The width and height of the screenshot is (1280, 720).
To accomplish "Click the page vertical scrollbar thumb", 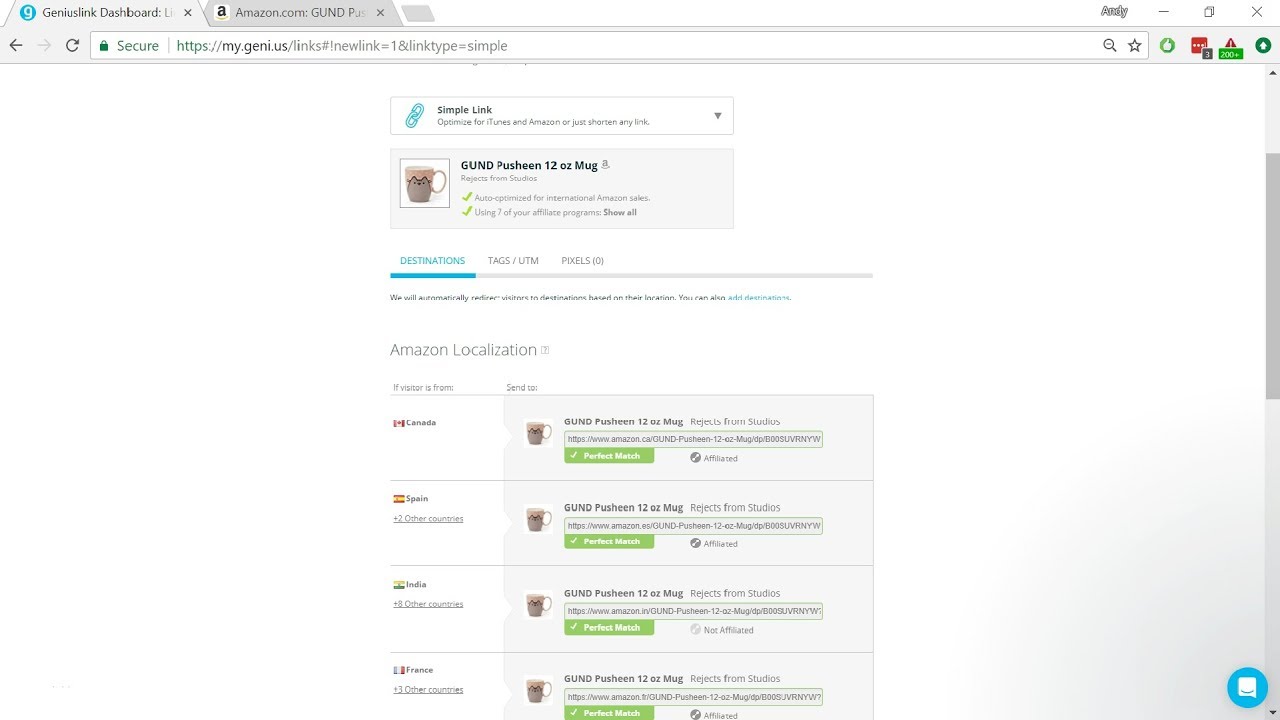I will coord(1272,277).
